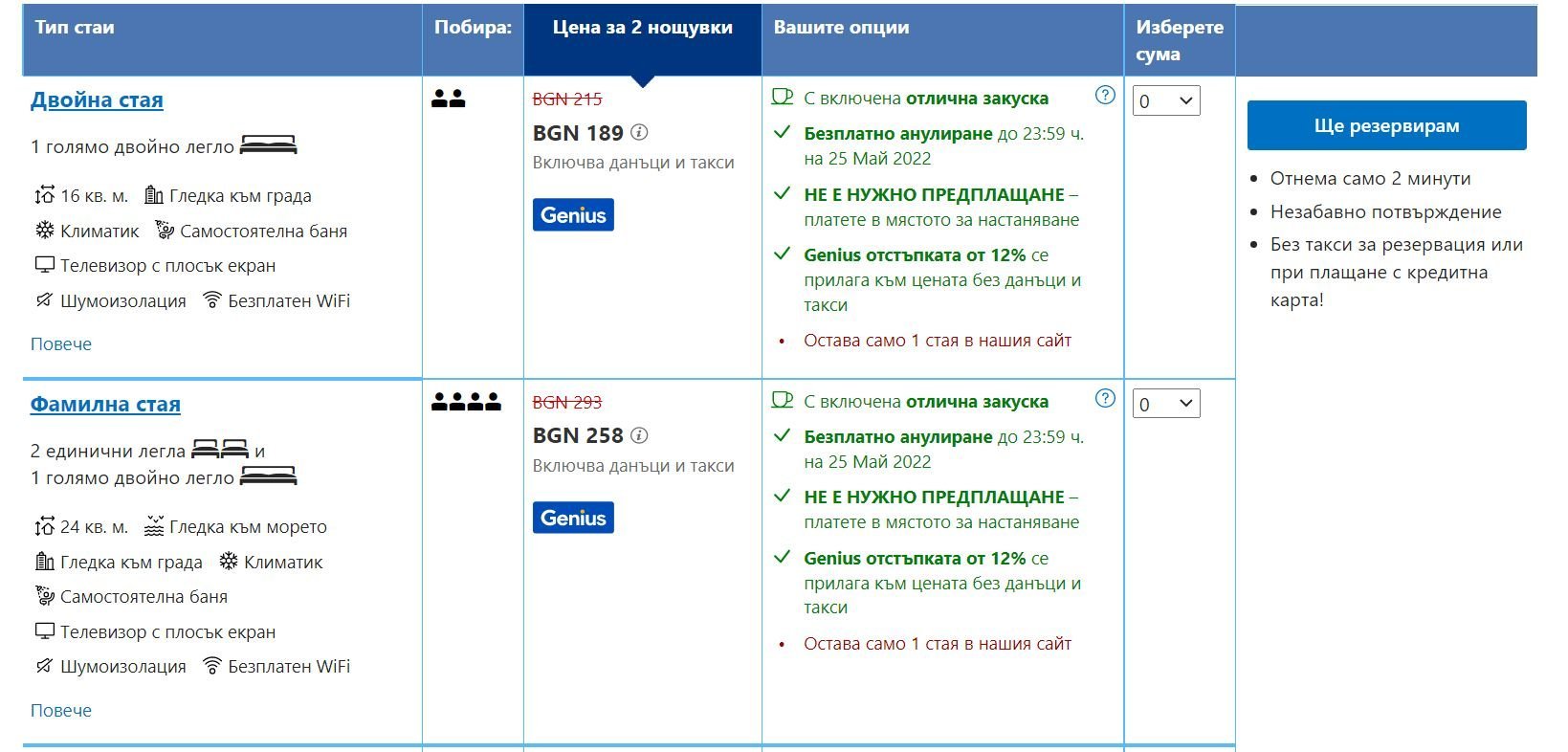Viewport: 1568px width, 752px height.
Task: Click the Genius badge for Двойна стая
Action: (573, 214)
